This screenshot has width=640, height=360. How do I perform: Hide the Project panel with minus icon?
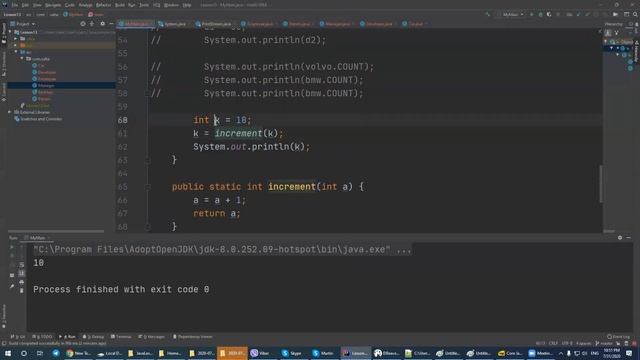pyautogui.click(x=111, y=24)
